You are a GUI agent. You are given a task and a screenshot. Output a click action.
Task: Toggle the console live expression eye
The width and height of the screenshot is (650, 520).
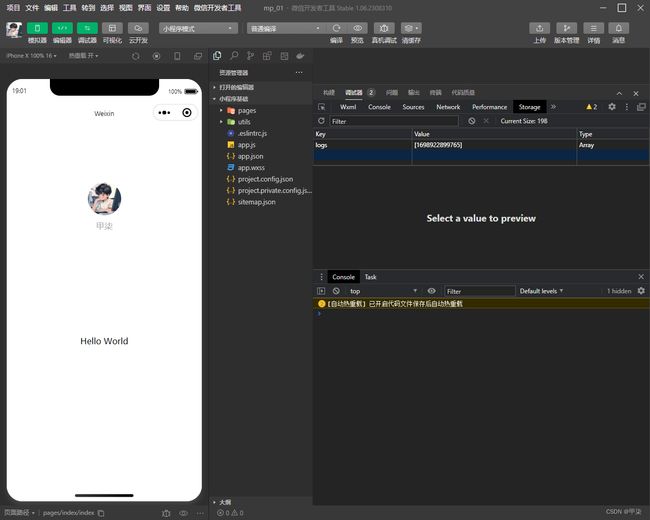click(x=431, y=291)
